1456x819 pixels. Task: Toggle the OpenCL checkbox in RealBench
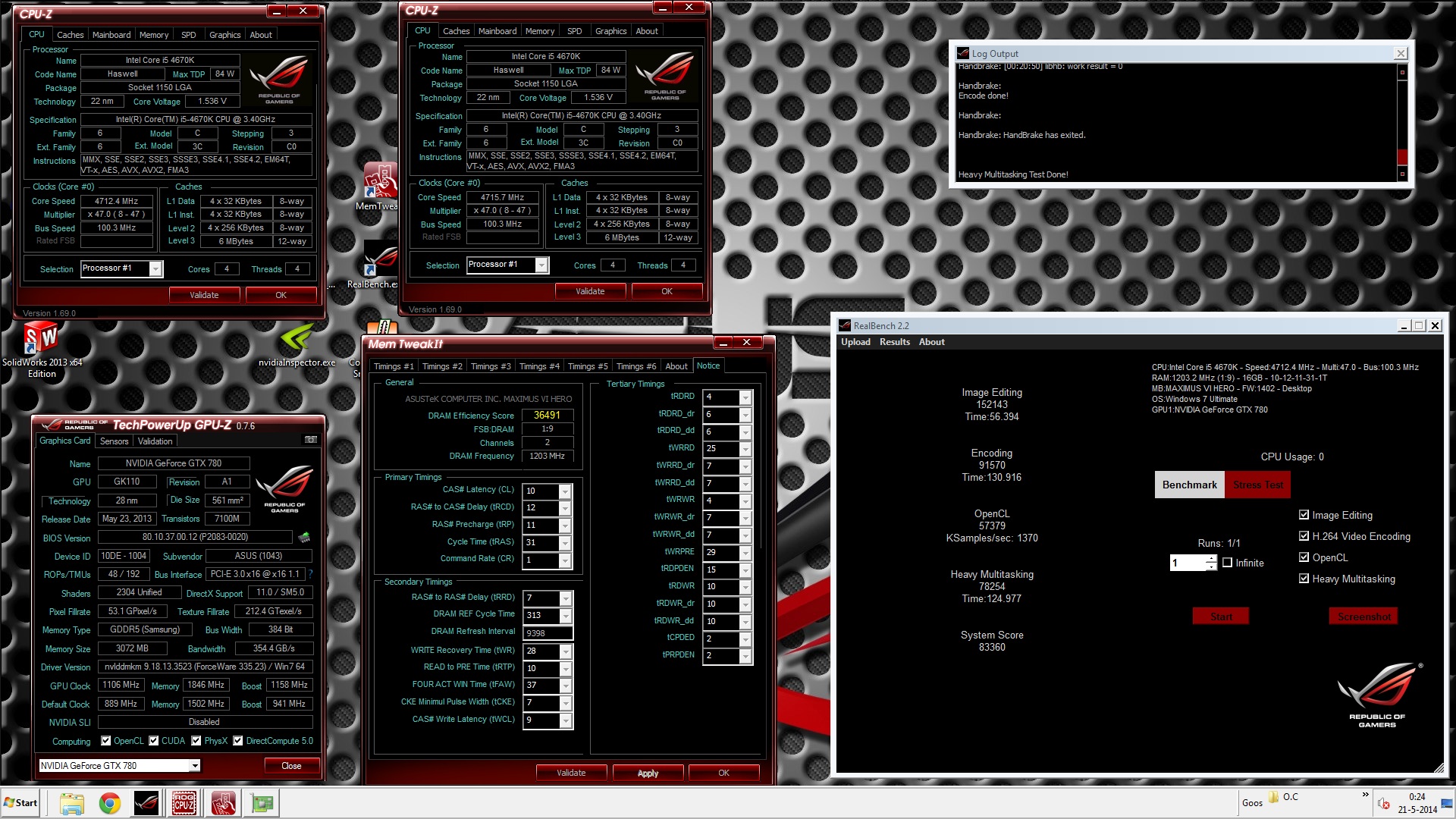point(1304,557)
